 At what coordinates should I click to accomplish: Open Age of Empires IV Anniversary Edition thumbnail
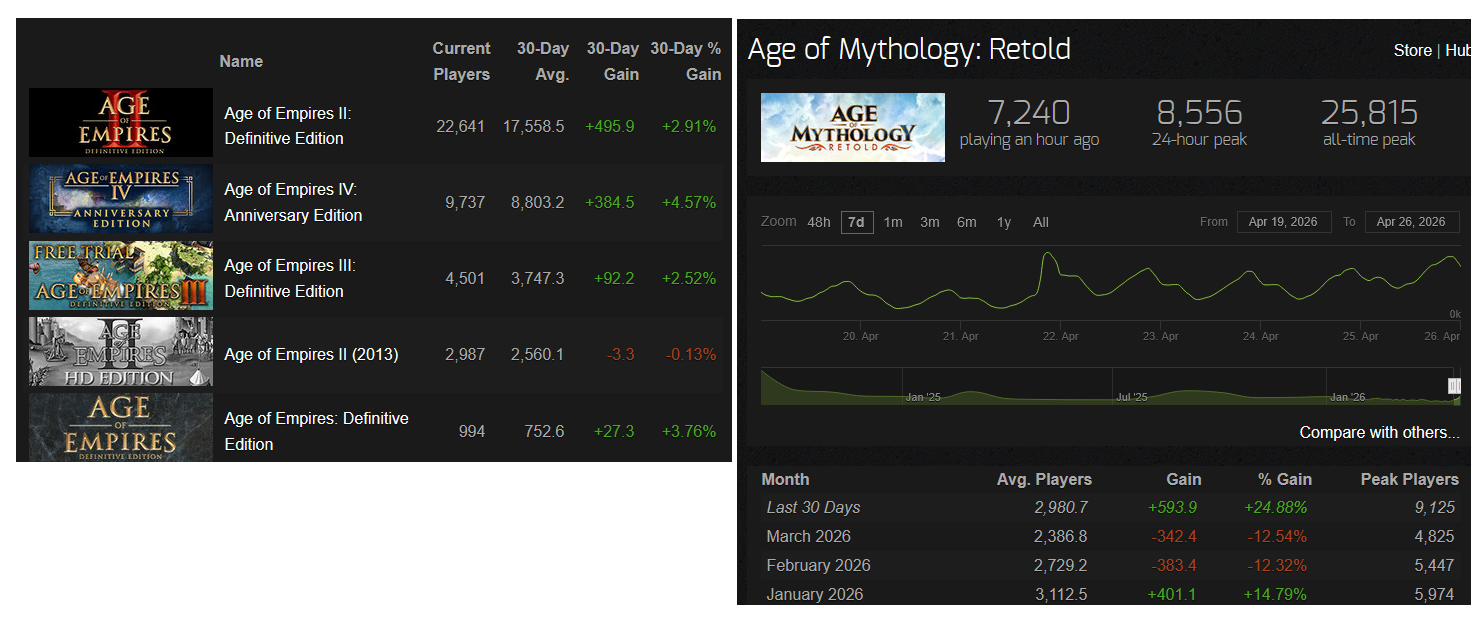pyautogui.click(x=121, y=199)
